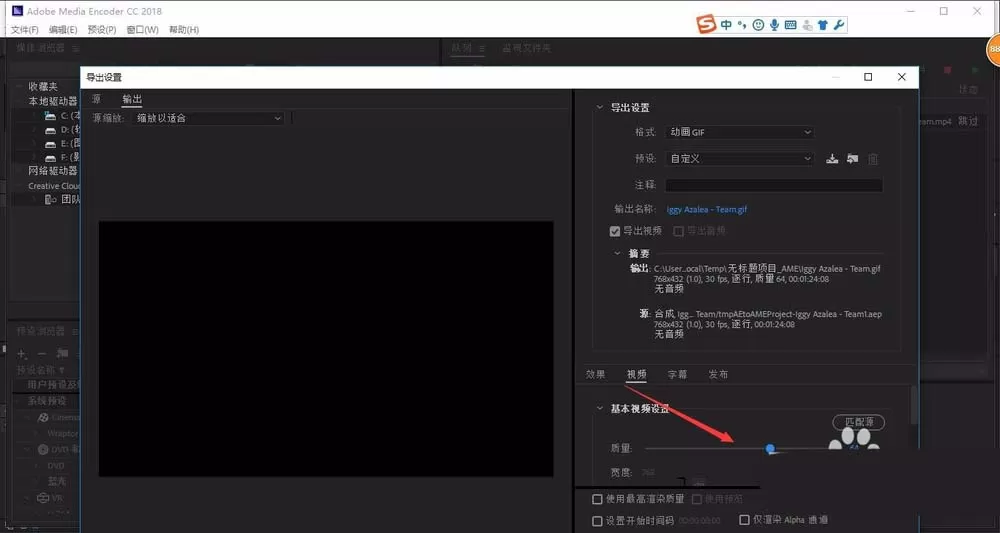Switch to the 效果 tab

click(596, 374)
